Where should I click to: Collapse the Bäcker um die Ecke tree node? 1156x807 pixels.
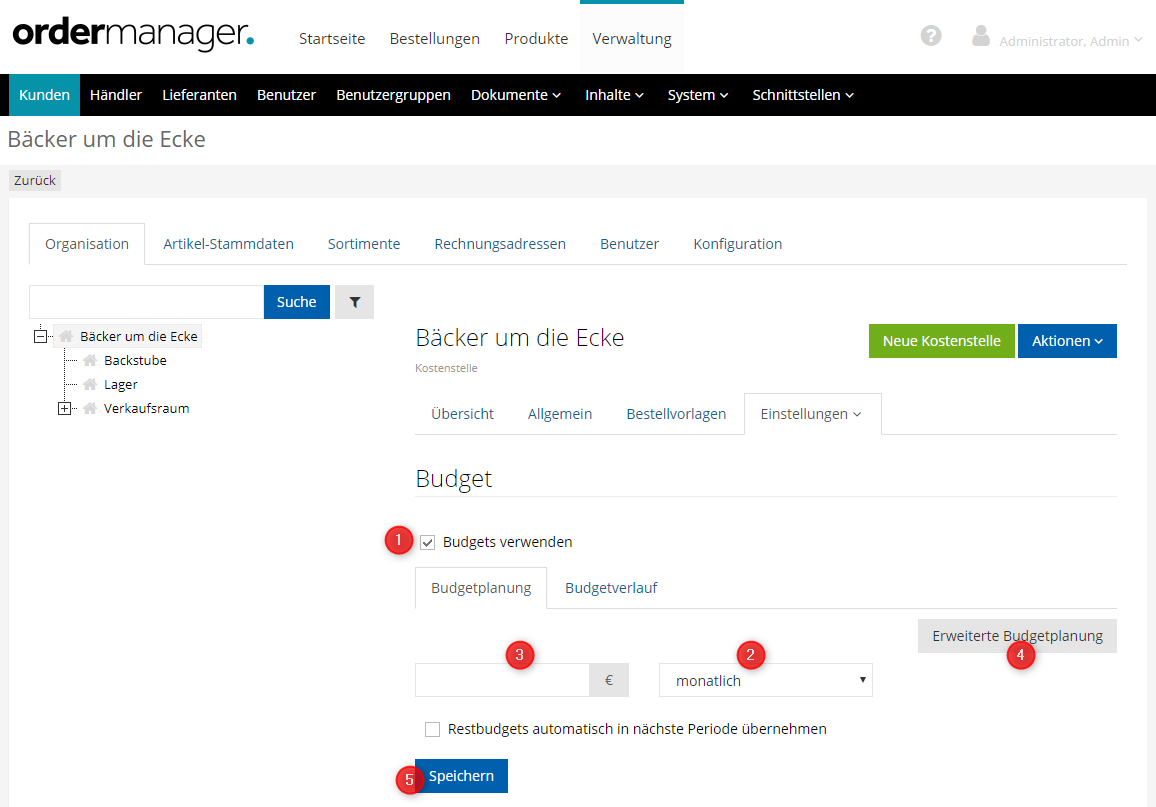pos(40,337)
